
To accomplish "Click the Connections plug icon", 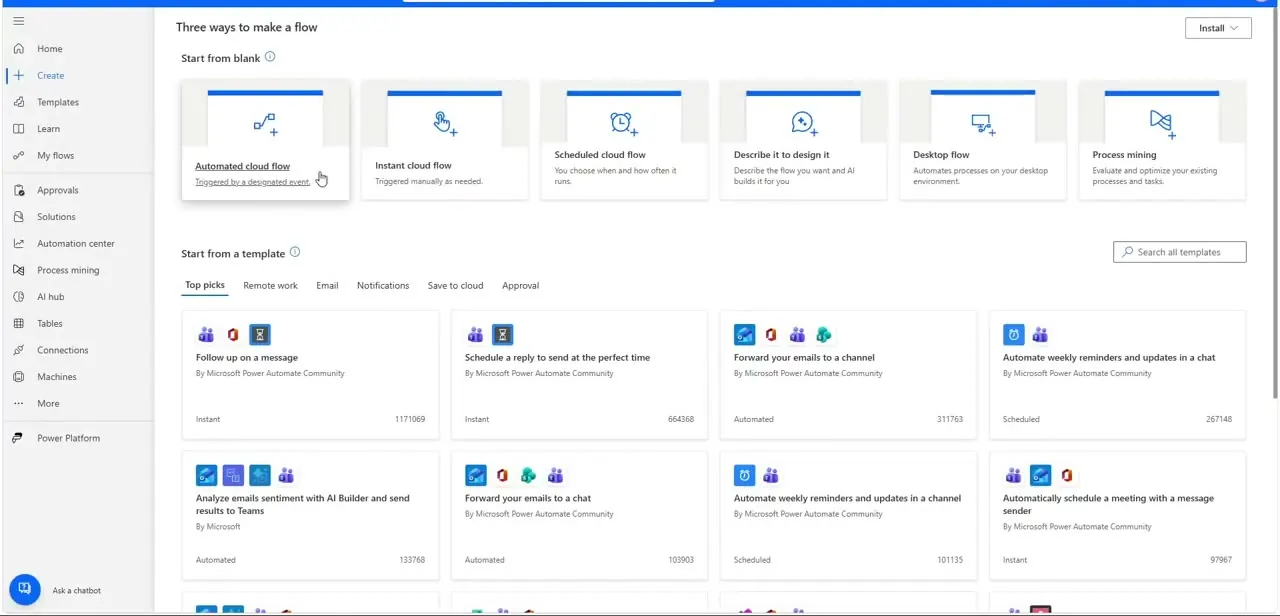I will 18,350.
